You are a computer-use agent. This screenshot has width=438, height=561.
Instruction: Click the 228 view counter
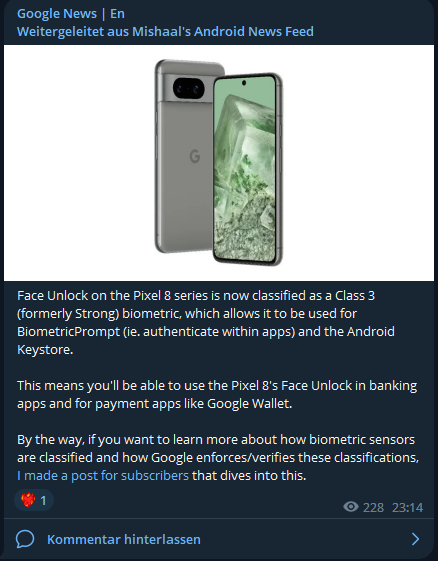pos(373,507)
